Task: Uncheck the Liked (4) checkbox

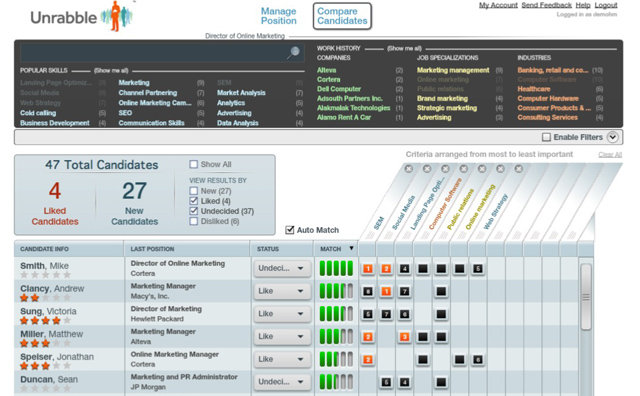Action: tap(193, 201)
